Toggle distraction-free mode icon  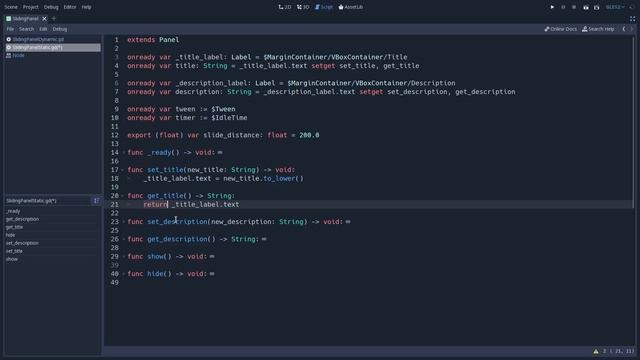pyautogui.click(x=632, y=18)
